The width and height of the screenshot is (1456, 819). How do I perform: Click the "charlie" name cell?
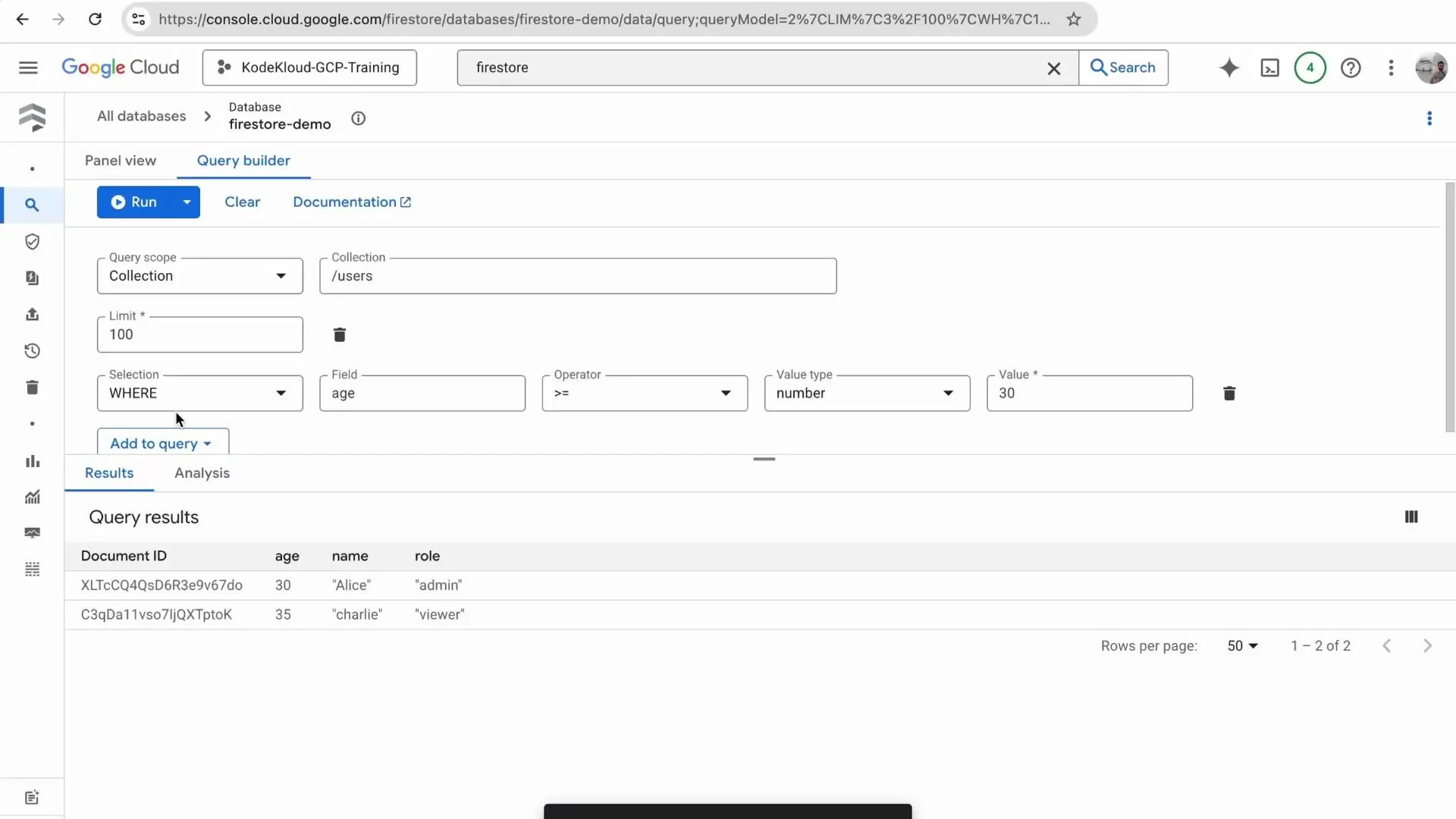tap(357, 614)
